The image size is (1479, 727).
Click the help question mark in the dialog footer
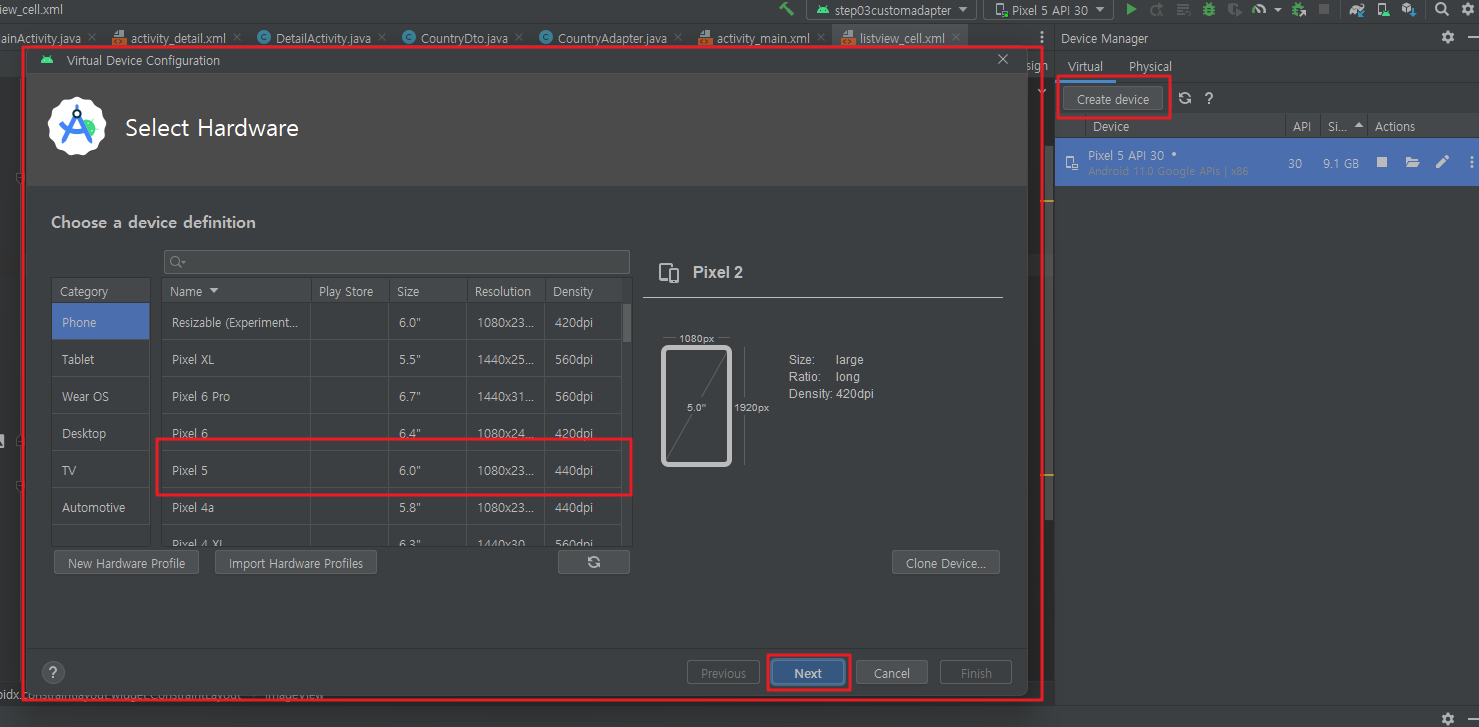click(54, 672)
